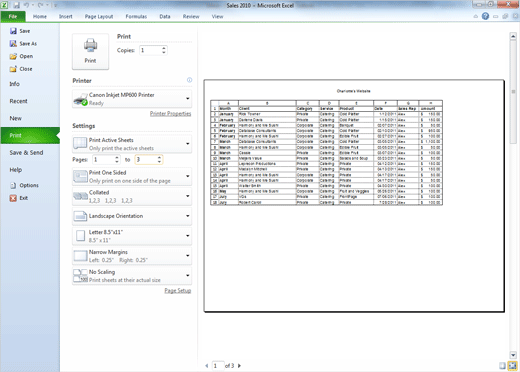Open the Landscape Orientation dropdown
Viewport: 520px width, 372px height.
(132, 216)
